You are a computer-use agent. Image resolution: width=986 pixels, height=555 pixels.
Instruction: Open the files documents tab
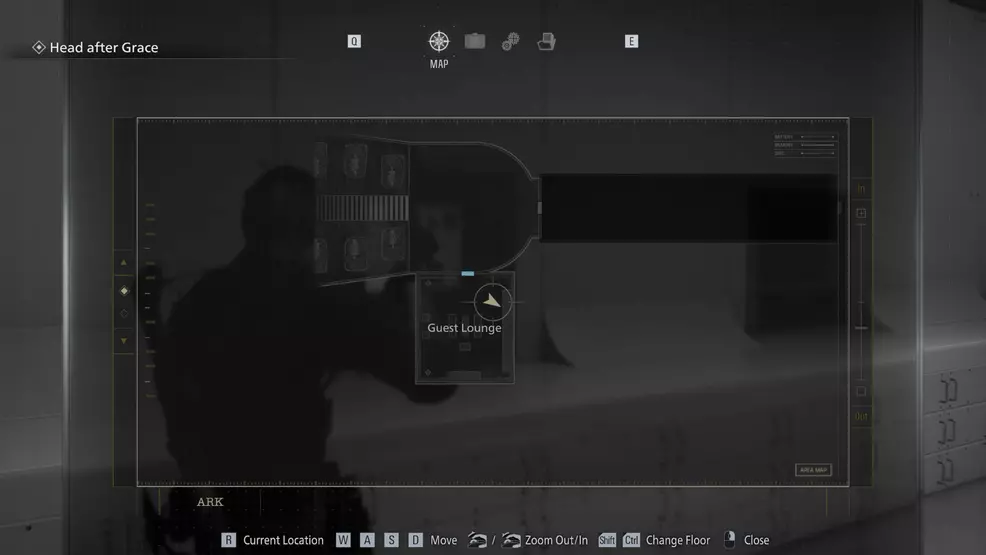[x=546, y=41]
